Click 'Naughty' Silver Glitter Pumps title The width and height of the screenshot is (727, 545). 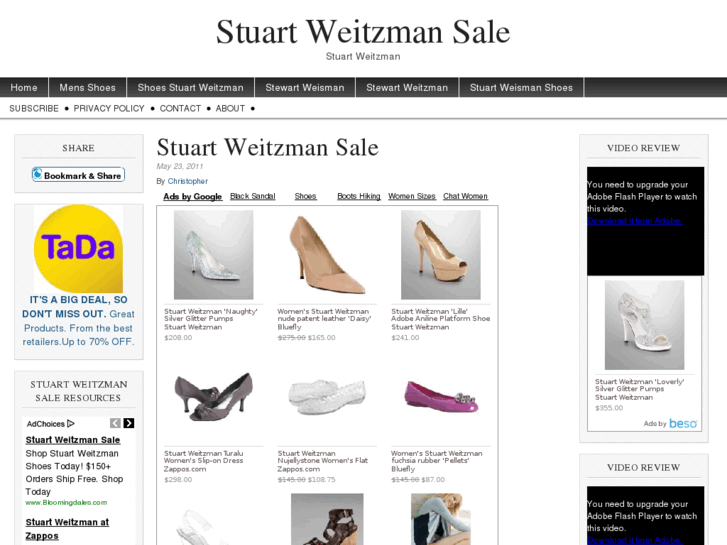pyautogui.click(x=211, y=315)
